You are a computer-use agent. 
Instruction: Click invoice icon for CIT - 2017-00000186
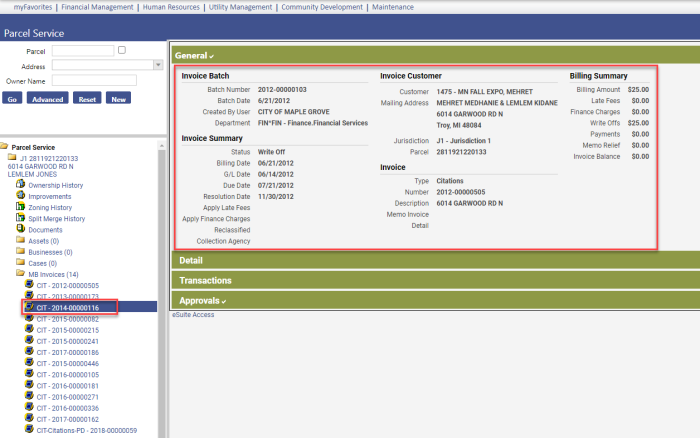tap(29, 351)
